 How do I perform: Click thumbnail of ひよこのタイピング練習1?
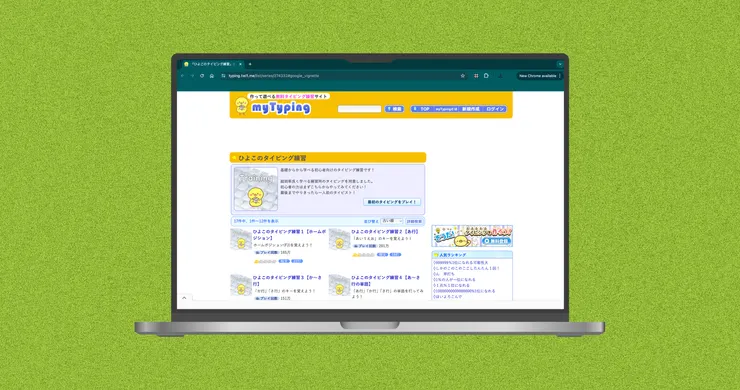[241, 239]
